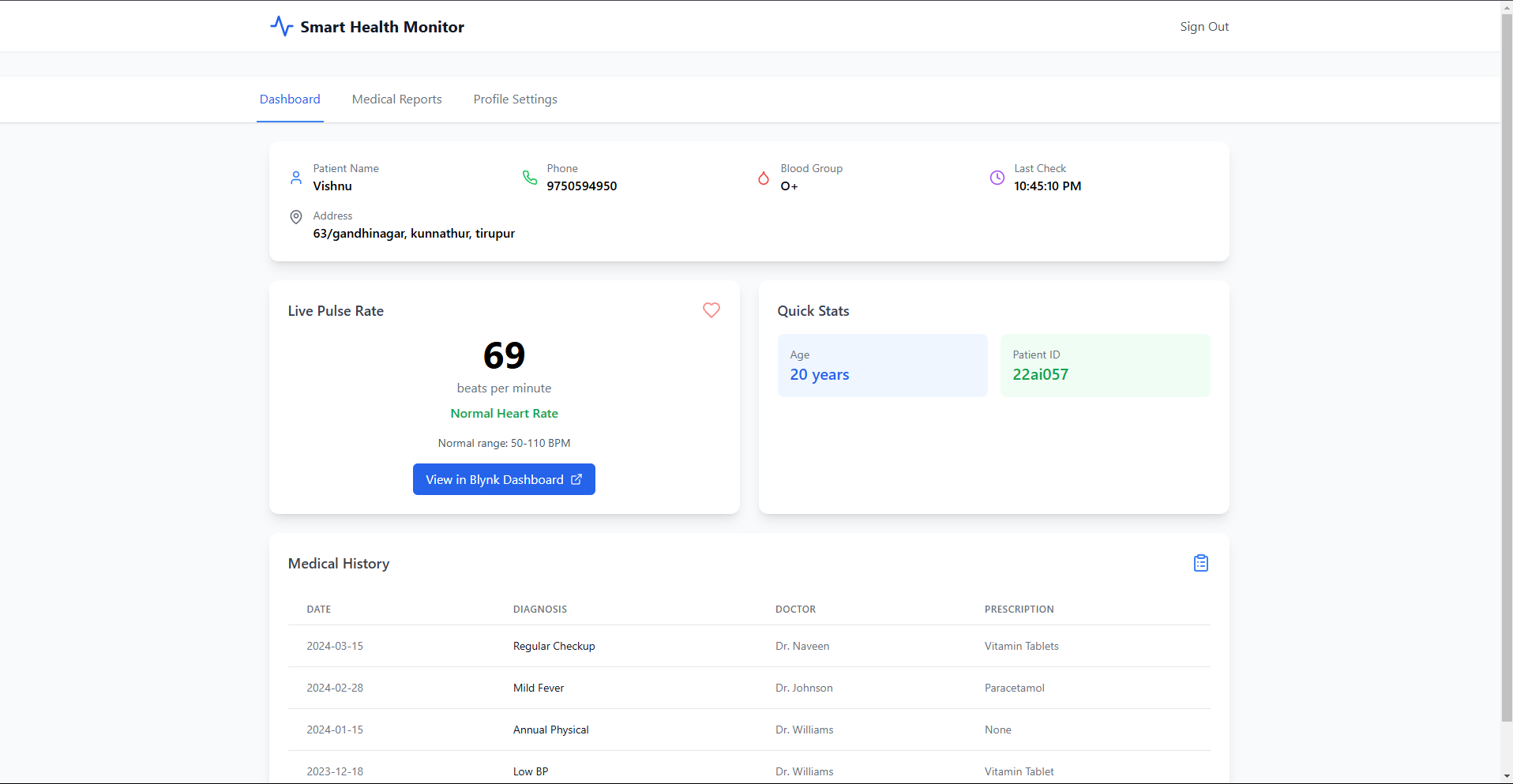The width and height of the screenshot is (1513, 784).
Task: Click the Smart Health Monitor title
Action: coord(382,27)
